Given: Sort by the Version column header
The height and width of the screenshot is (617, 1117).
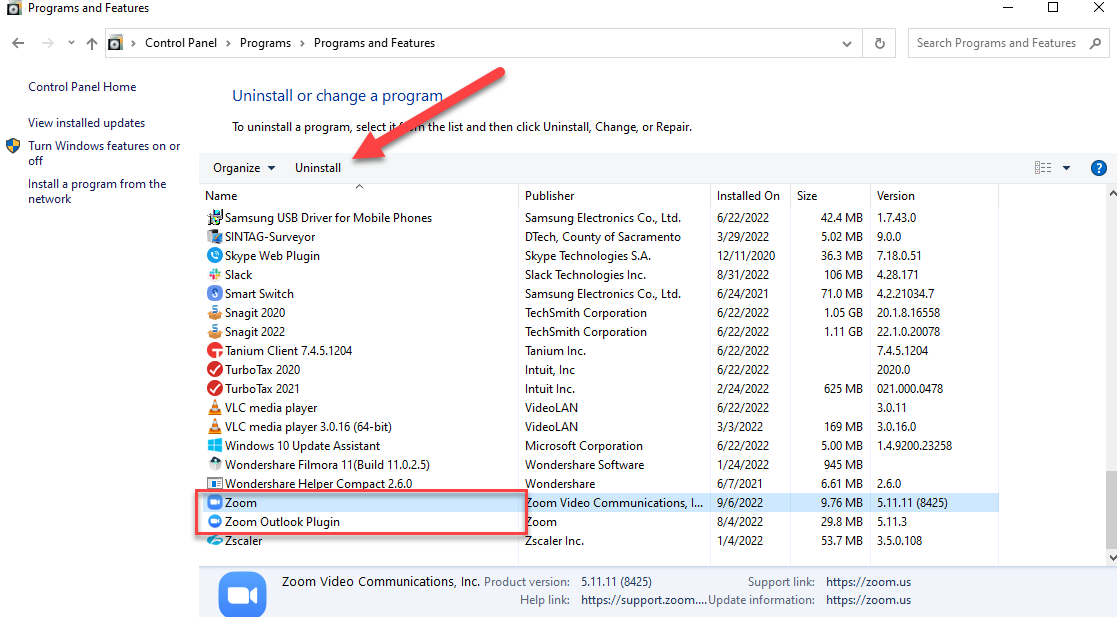Looking at the screenshot, I should pos(935,195).
